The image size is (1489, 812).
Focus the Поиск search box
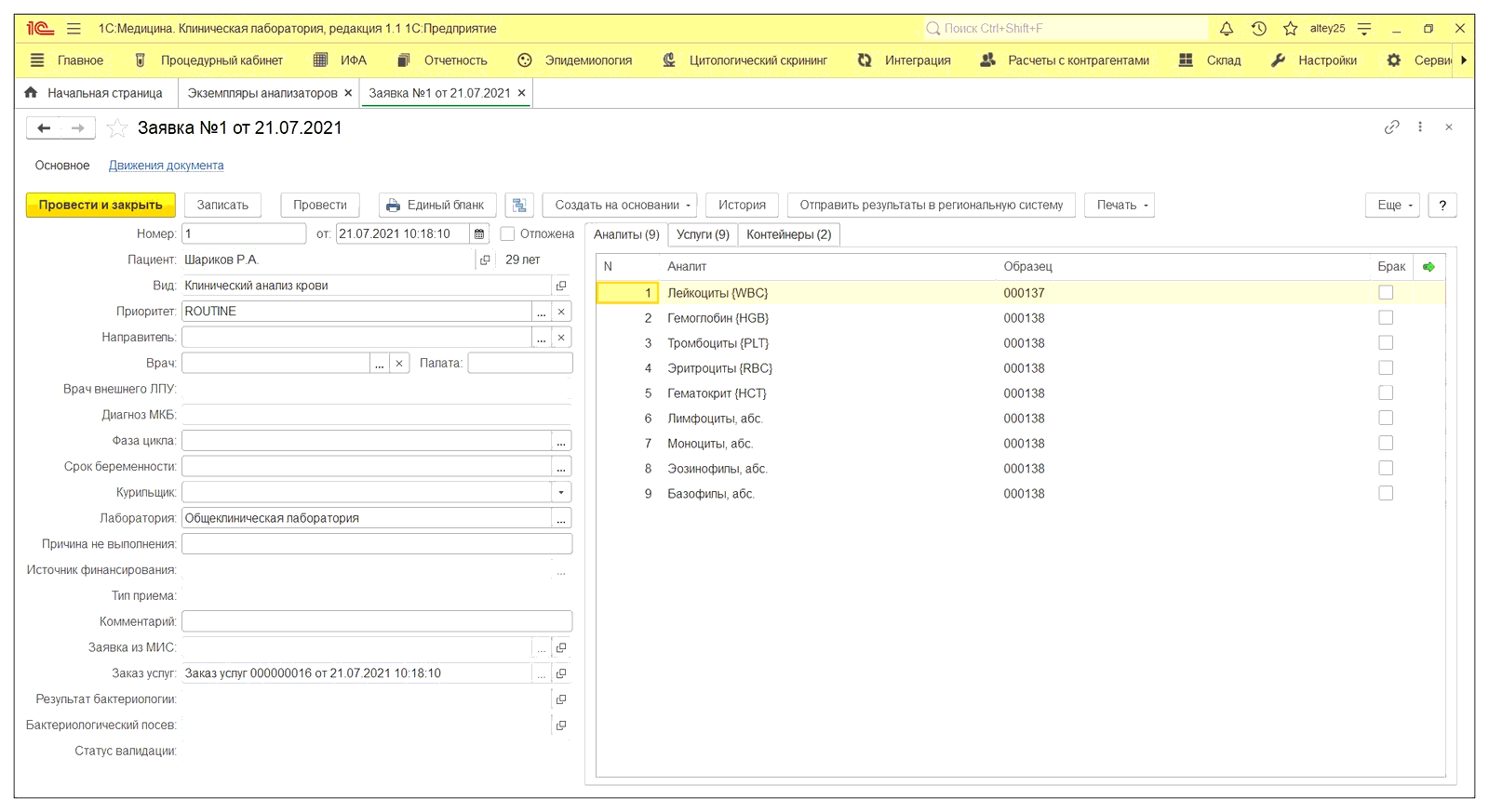click(x=1066, y=29)
